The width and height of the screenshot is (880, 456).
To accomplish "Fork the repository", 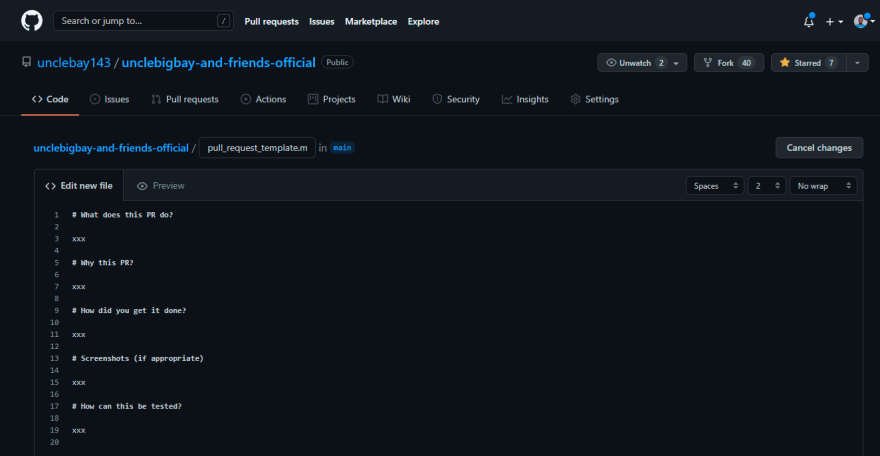I will coord(728,63).
